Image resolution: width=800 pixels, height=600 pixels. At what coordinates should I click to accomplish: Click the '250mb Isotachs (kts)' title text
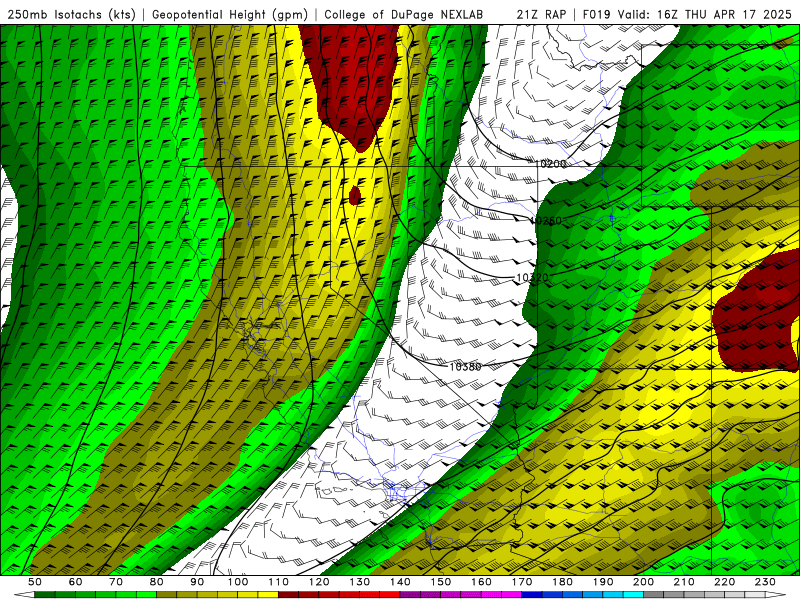pyautogui.click(x=71, y=14)
